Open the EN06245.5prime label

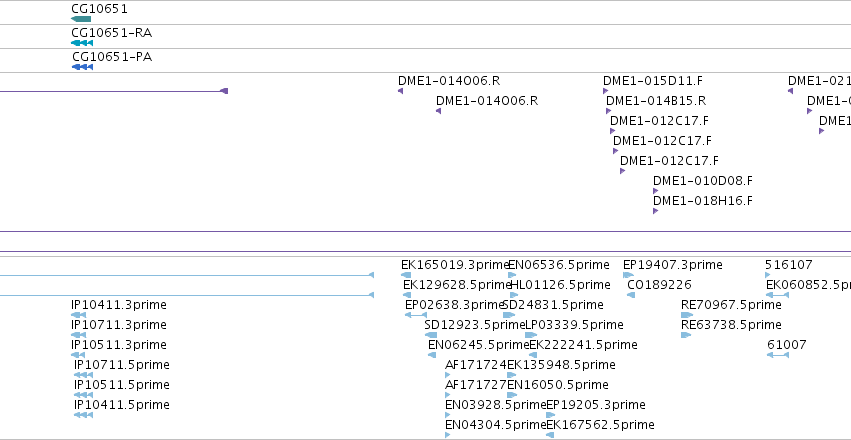point(479,345)
